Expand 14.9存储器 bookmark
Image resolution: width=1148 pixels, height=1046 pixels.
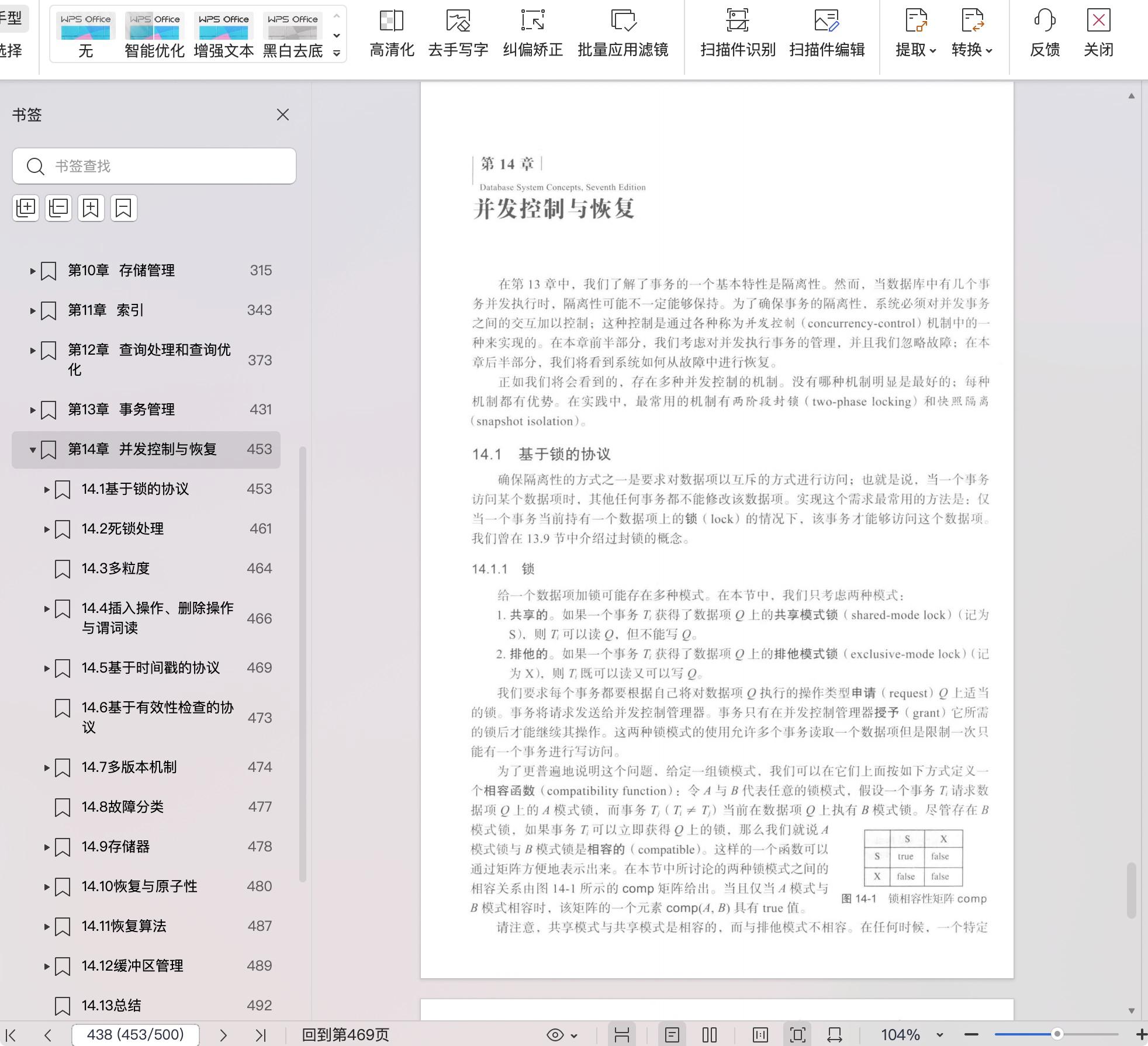[47, 847]
